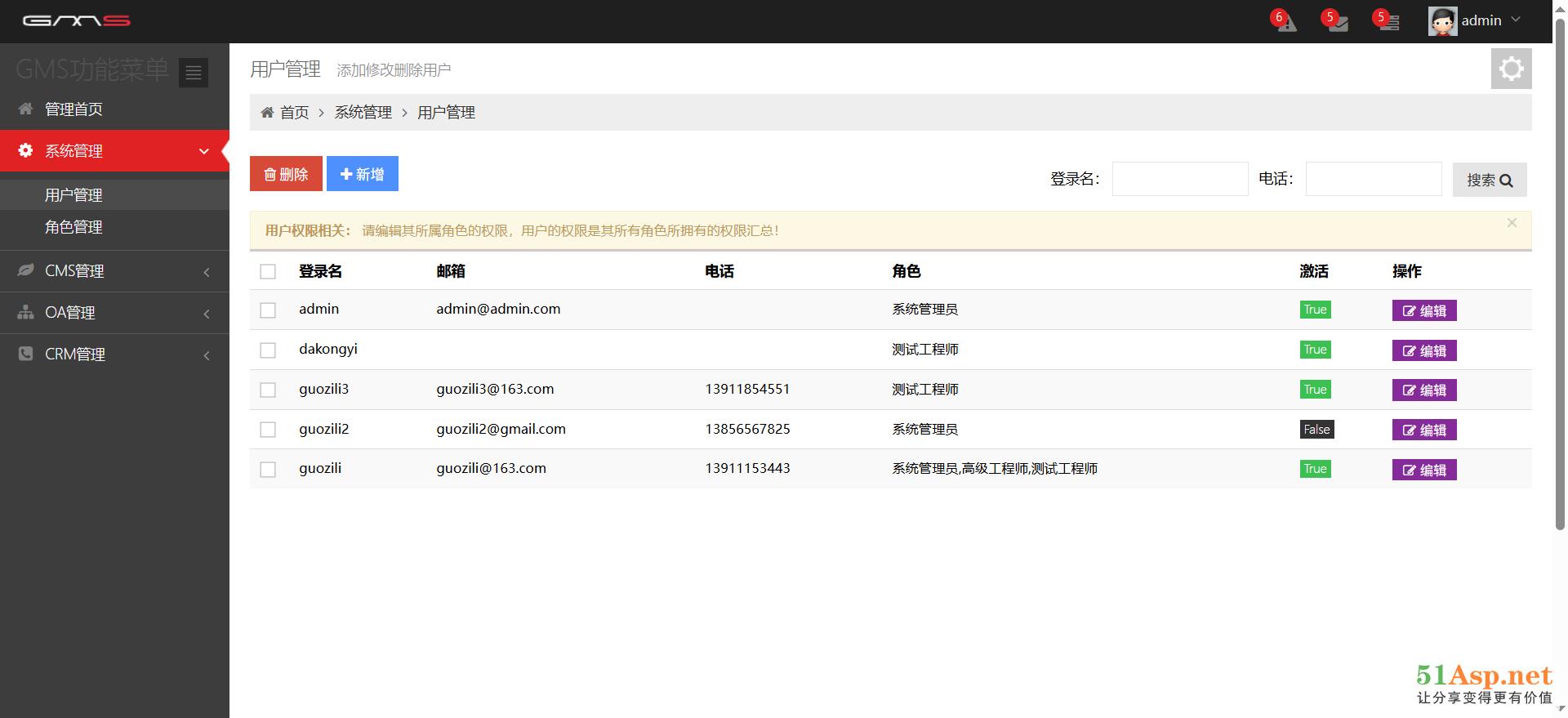Open the alerts warning notification icon
1568x718 pixels.
[1286, 22]
